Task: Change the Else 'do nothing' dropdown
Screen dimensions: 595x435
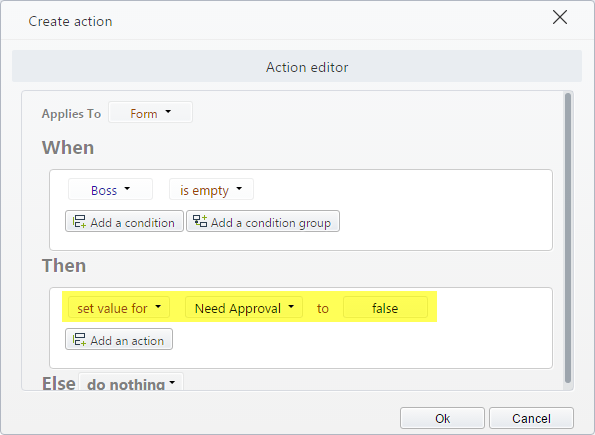Action: (x=131, y=383)
